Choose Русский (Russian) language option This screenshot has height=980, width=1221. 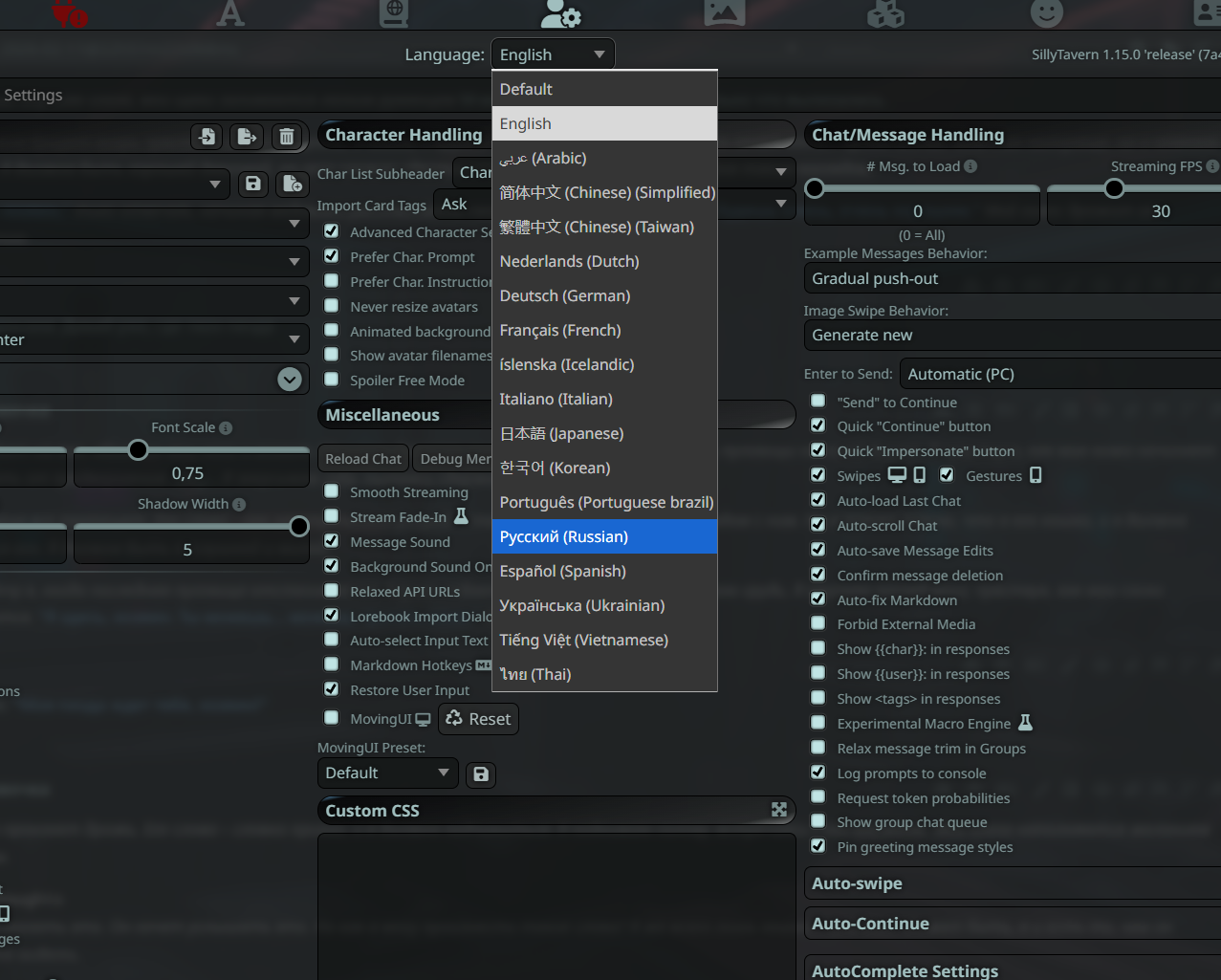coord(604,536)
